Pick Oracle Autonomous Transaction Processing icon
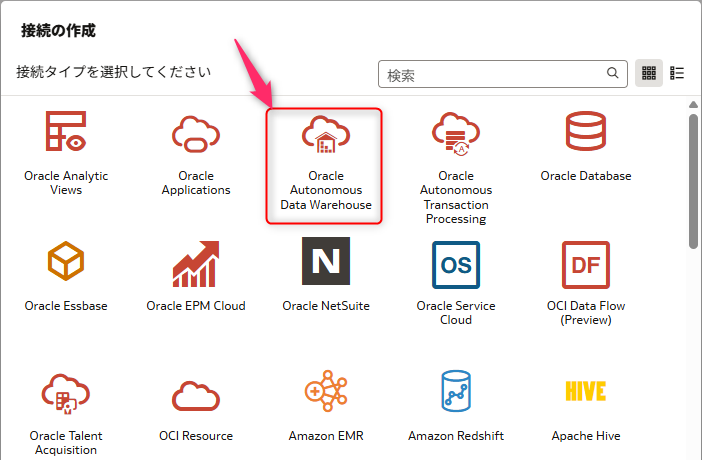The width and height of the screenshot is (702, 460). pos(456,134)
